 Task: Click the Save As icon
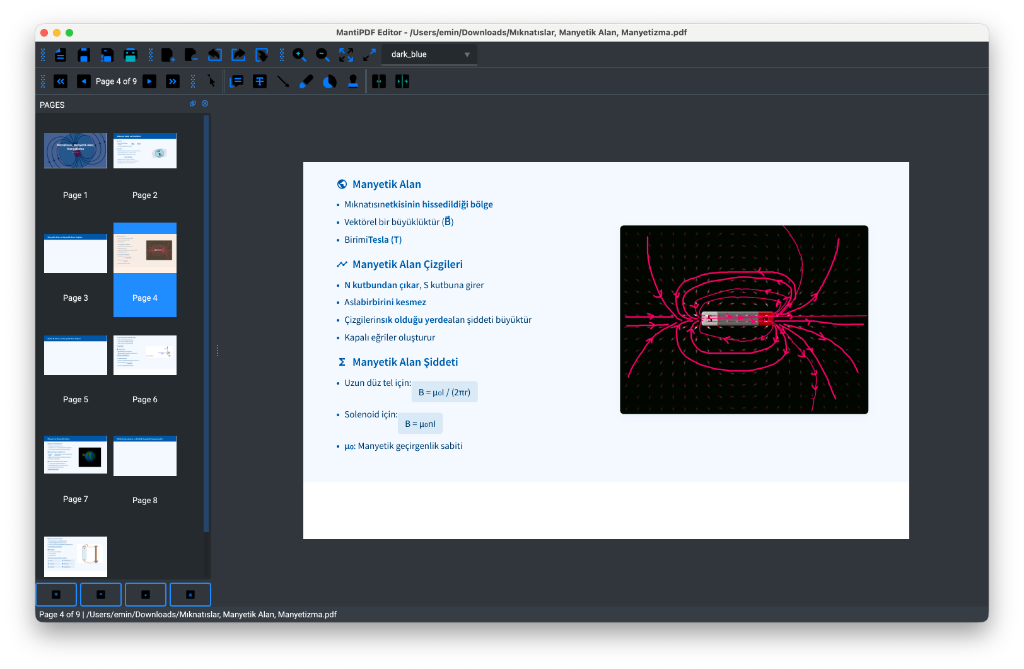[x=106, y=55]
